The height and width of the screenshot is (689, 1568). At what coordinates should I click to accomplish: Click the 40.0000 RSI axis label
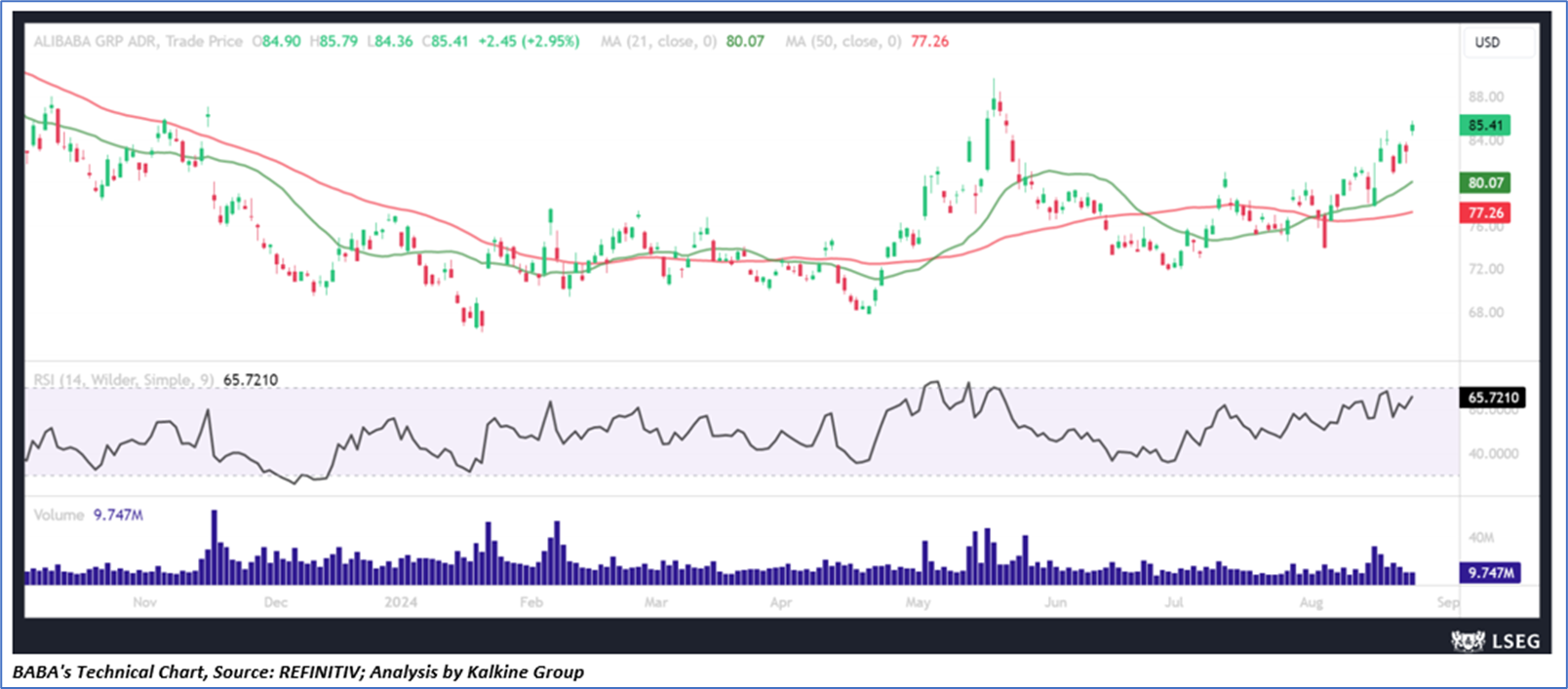(1493, 454)
